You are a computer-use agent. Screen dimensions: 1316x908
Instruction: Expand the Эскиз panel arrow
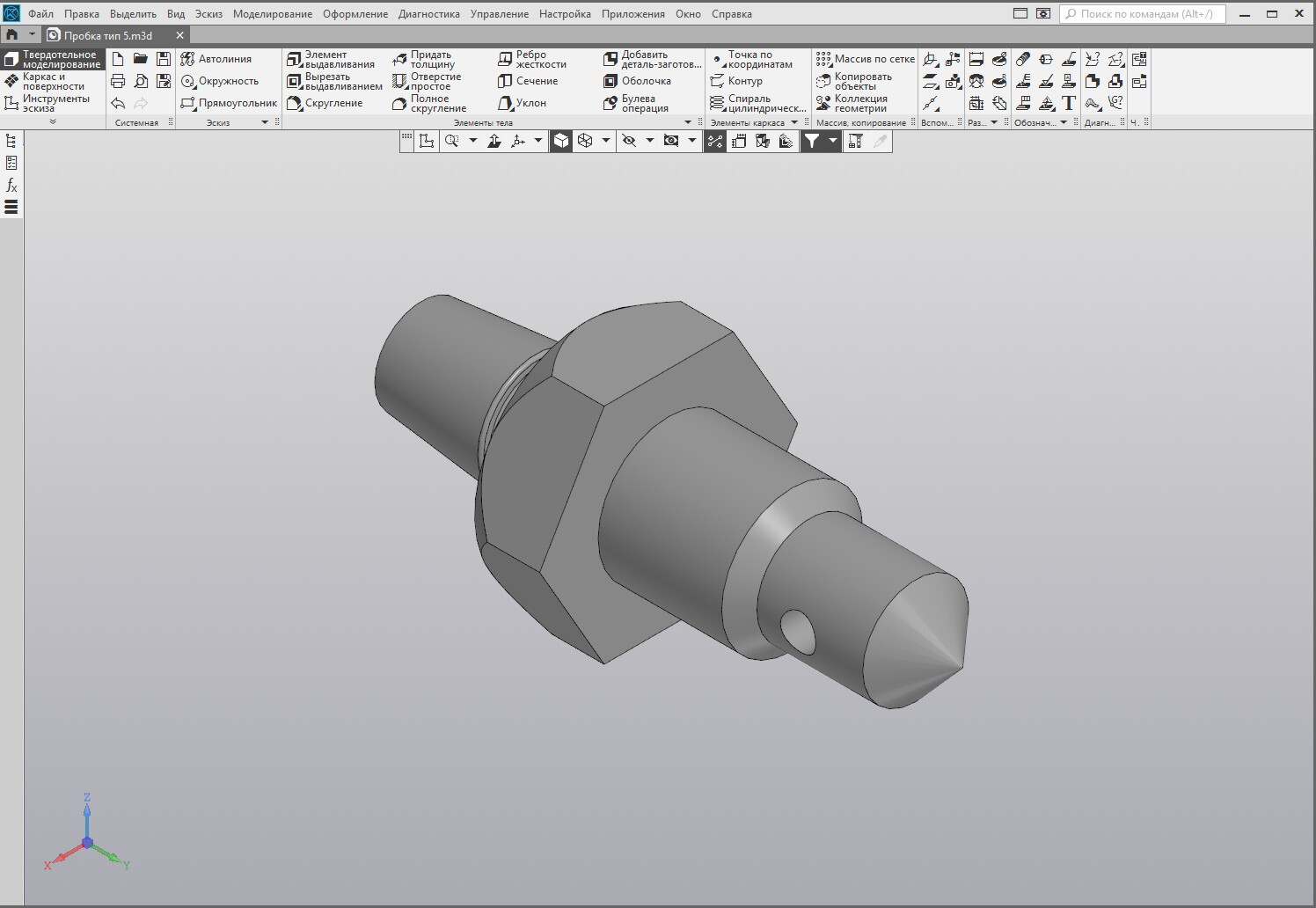coord(265,122)
